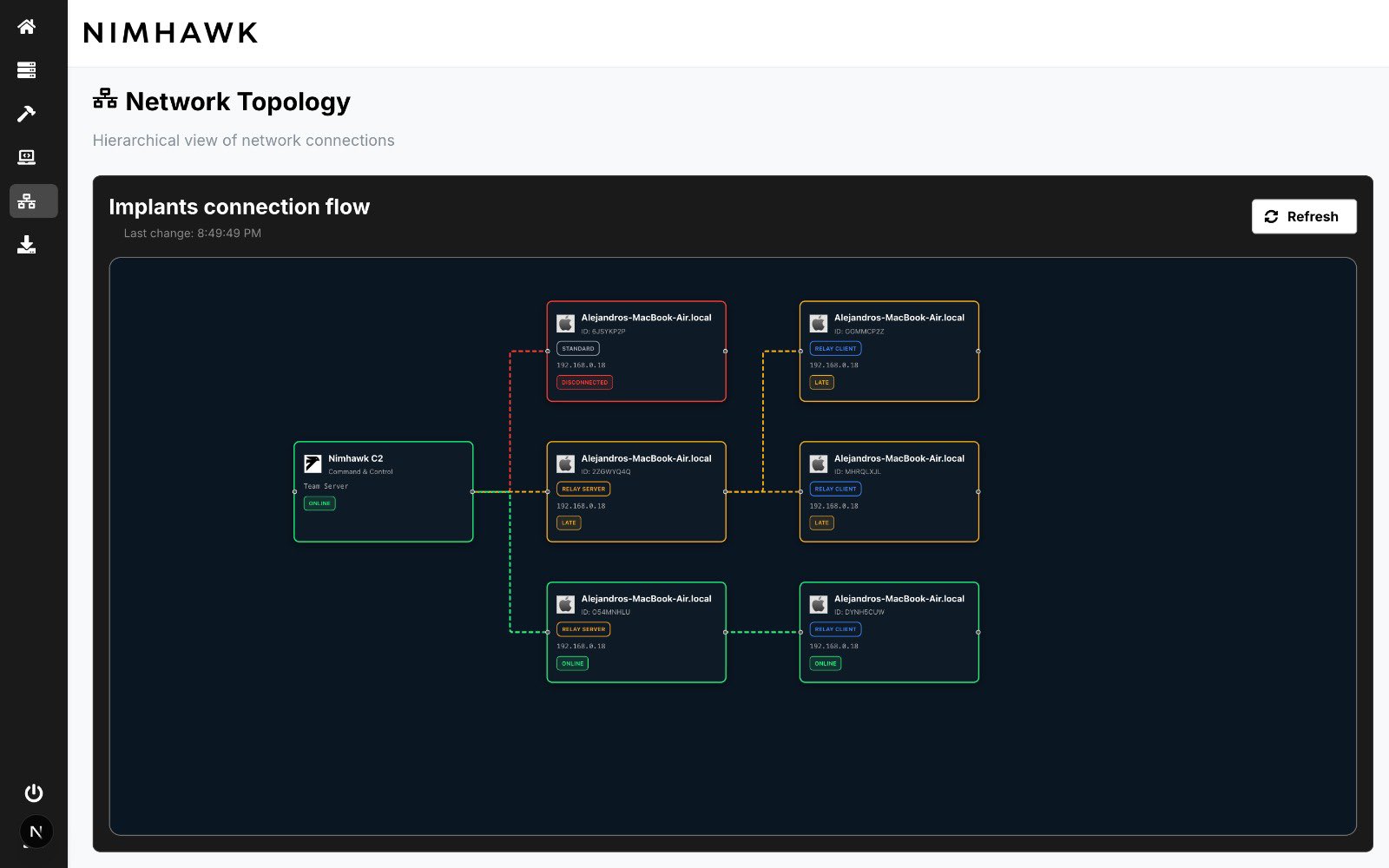Click RELAY SERVER badge on node O54MNHLU
The image size is (1389, 868).
(583, 629)
